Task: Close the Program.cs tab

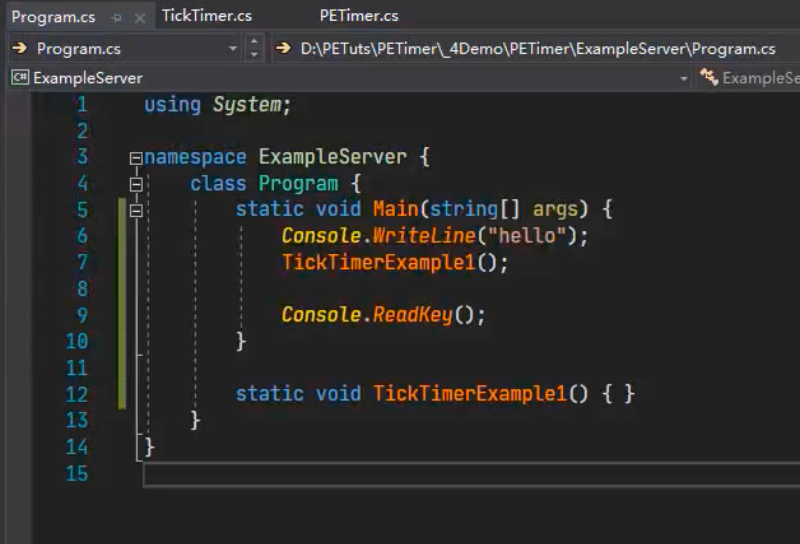Action: tap(139, 17)
